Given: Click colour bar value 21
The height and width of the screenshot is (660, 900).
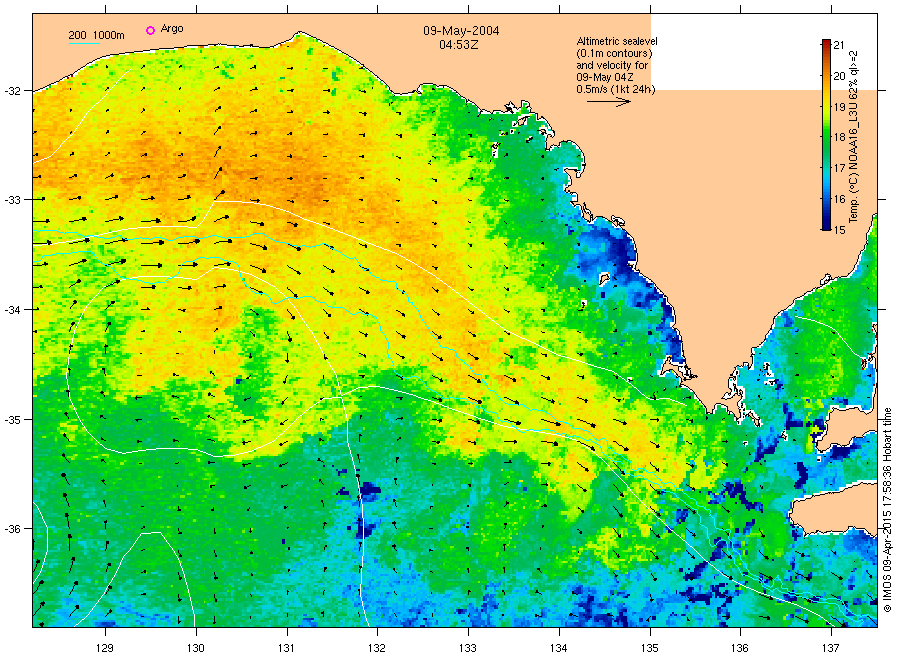Looking at the screenshot, I should point(839,45).
